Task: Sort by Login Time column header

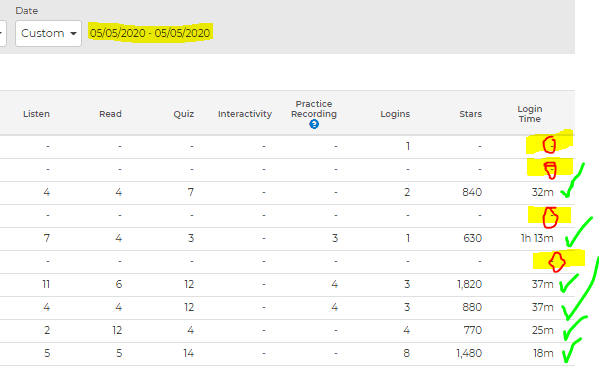Action: [530, 114]
